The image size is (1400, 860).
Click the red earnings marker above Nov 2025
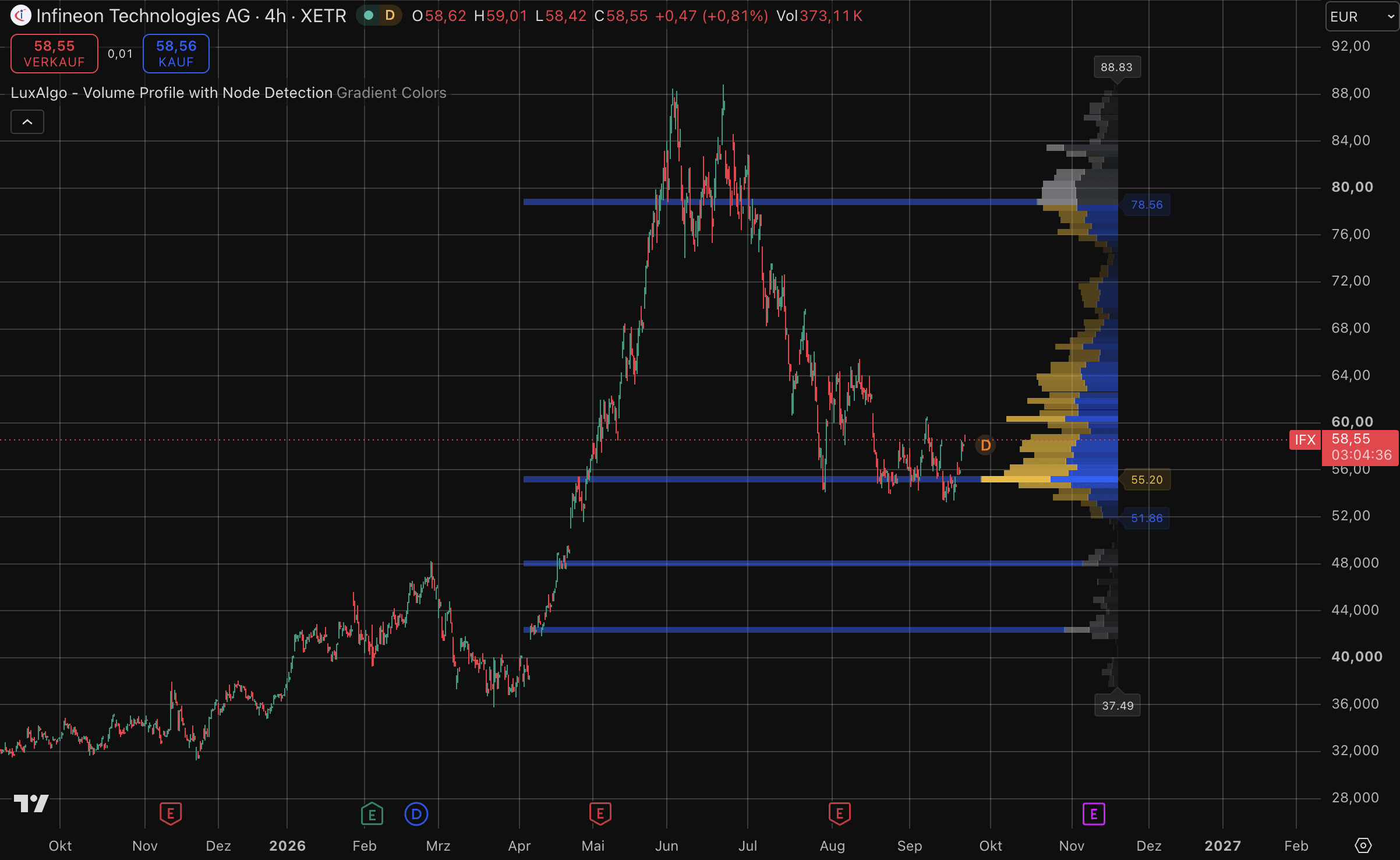[171, 813]
